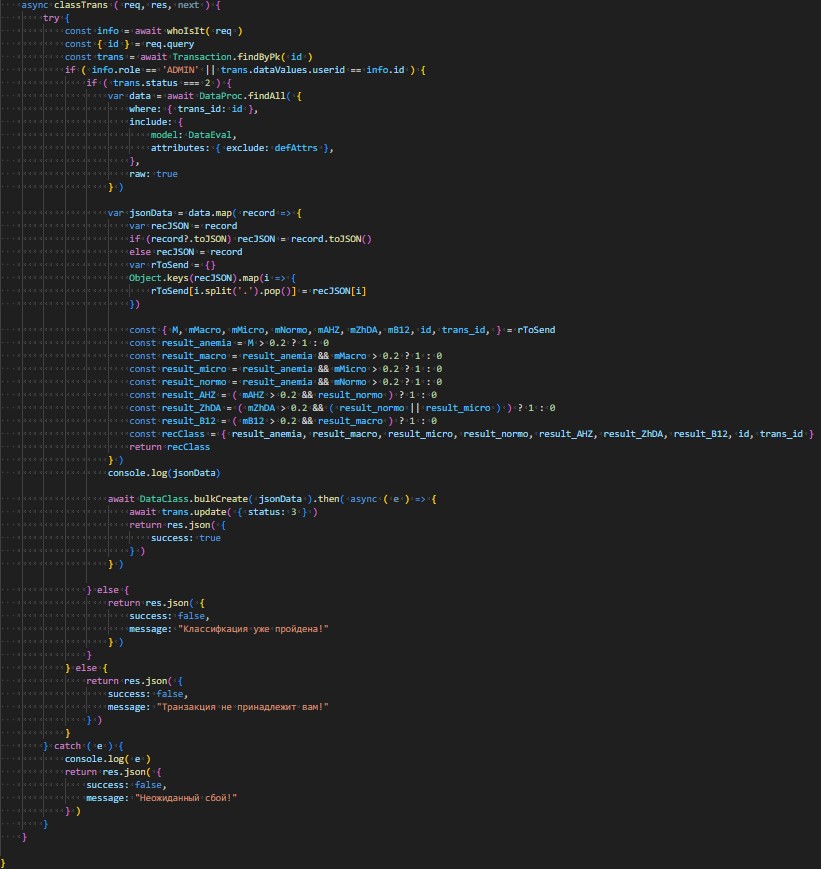Click 'const result_micro' declaration
The image size is (821, 869).
pos(178,369)
